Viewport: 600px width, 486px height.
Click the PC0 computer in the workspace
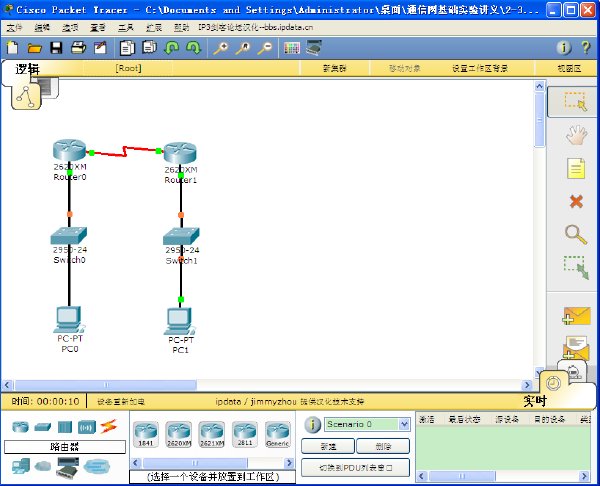click(69, 319)
